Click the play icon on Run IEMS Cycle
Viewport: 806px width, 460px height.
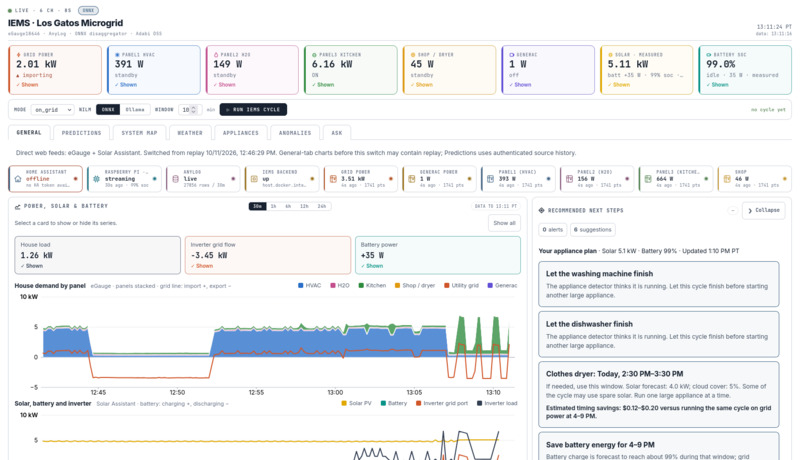(228, 110)
